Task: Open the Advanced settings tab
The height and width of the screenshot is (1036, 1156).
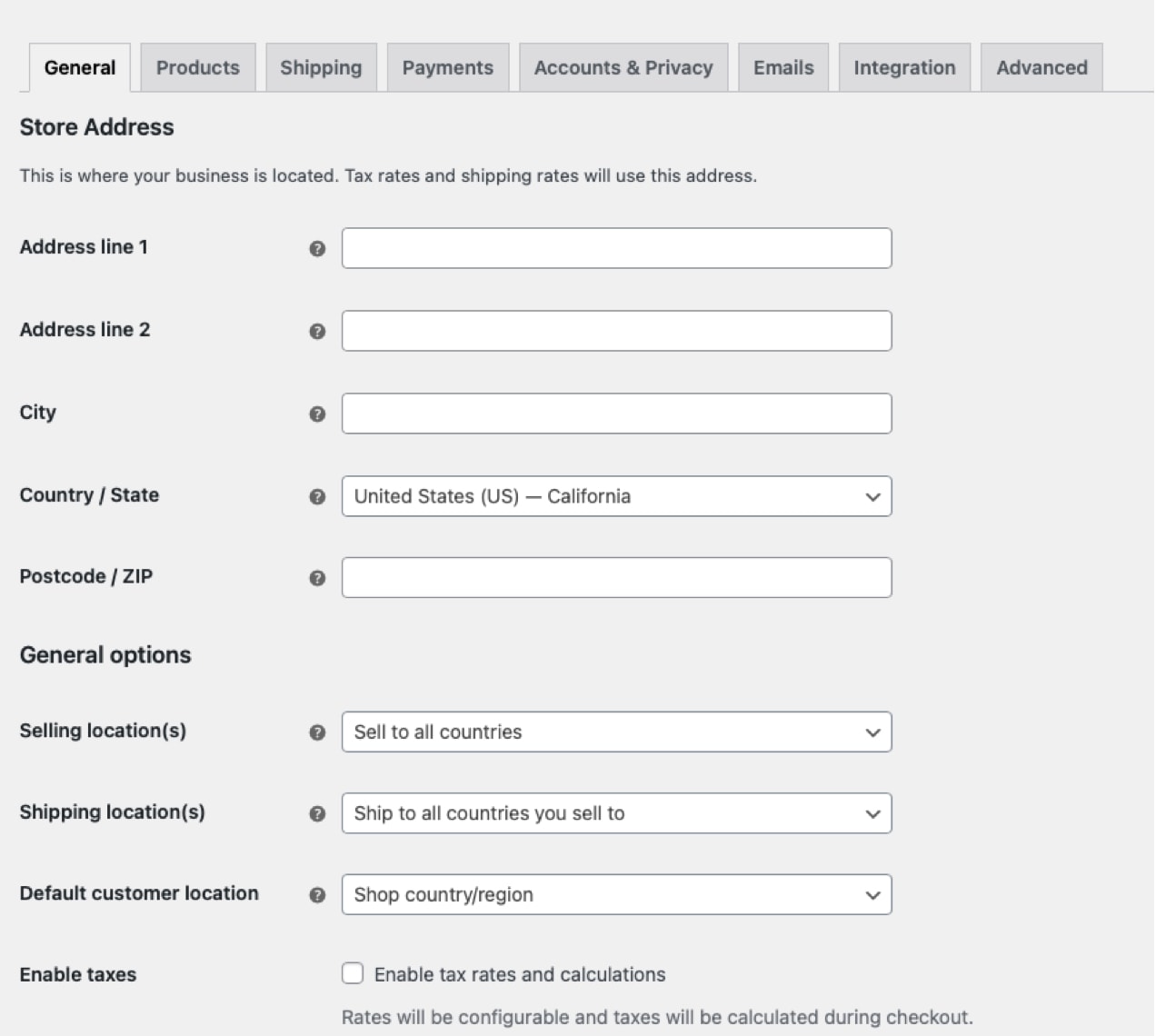Action: tap(1041, 67)
